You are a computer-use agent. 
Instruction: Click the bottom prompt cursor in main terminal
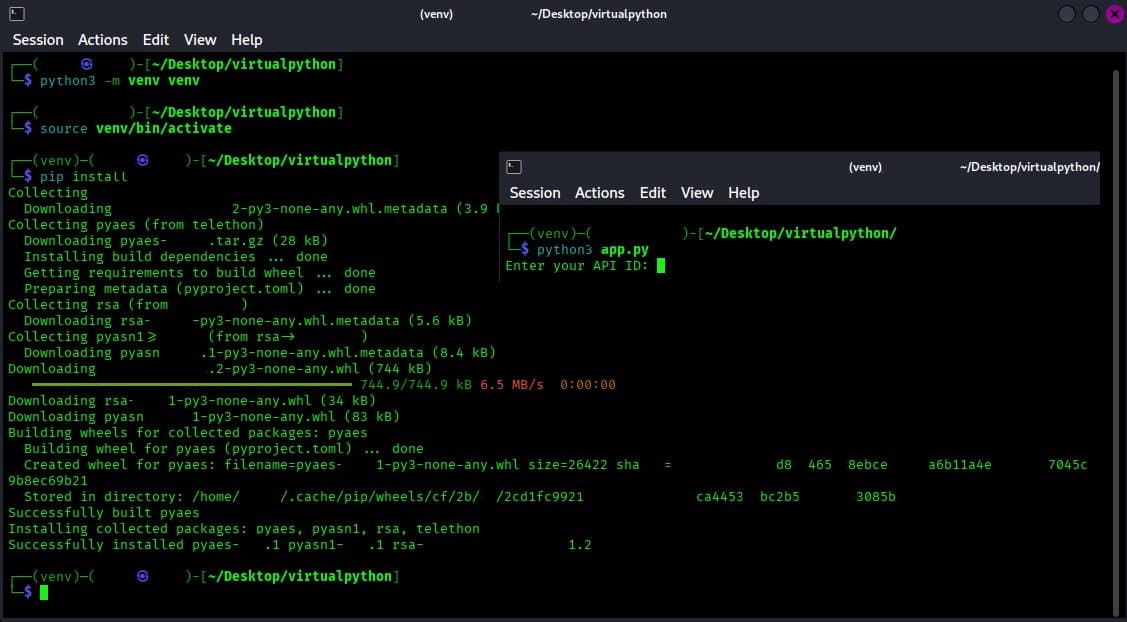coord(44,593)
